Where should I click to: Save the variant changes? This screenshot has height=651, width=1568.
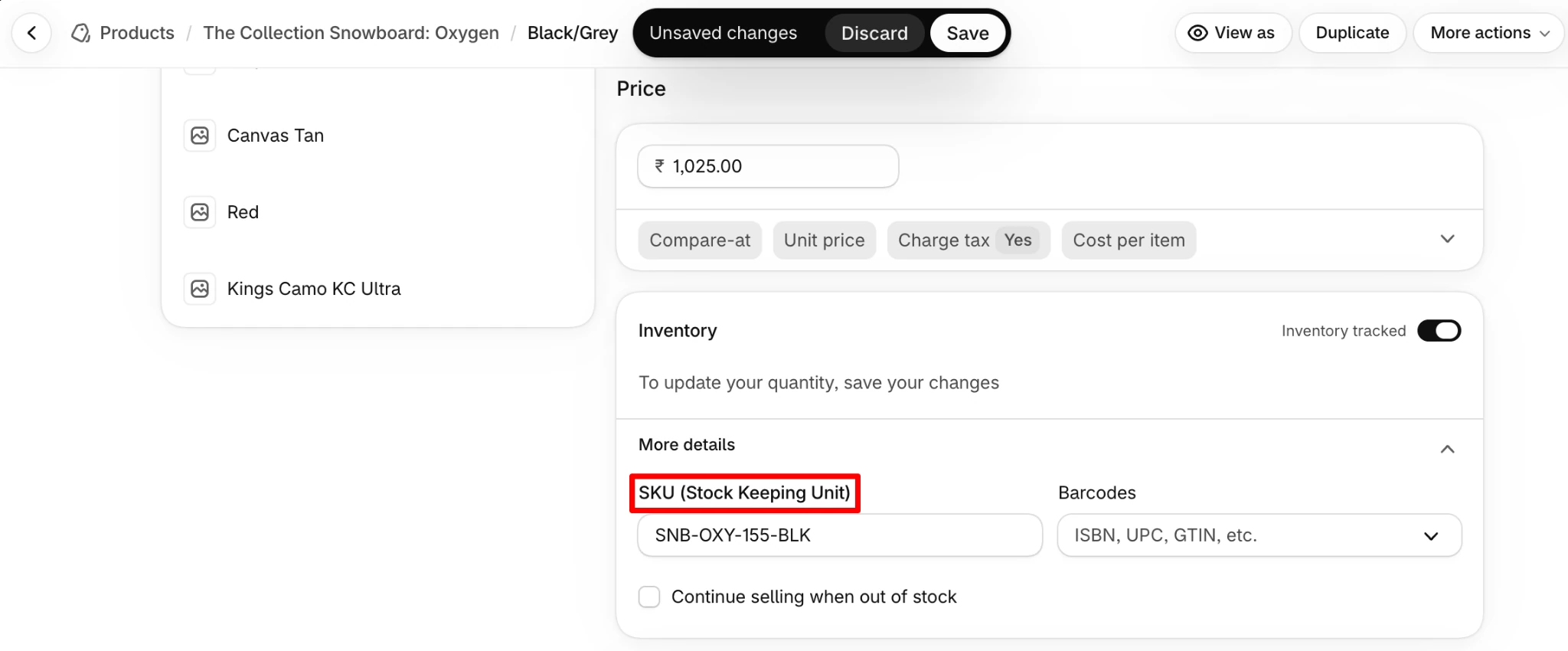[968, 33]
